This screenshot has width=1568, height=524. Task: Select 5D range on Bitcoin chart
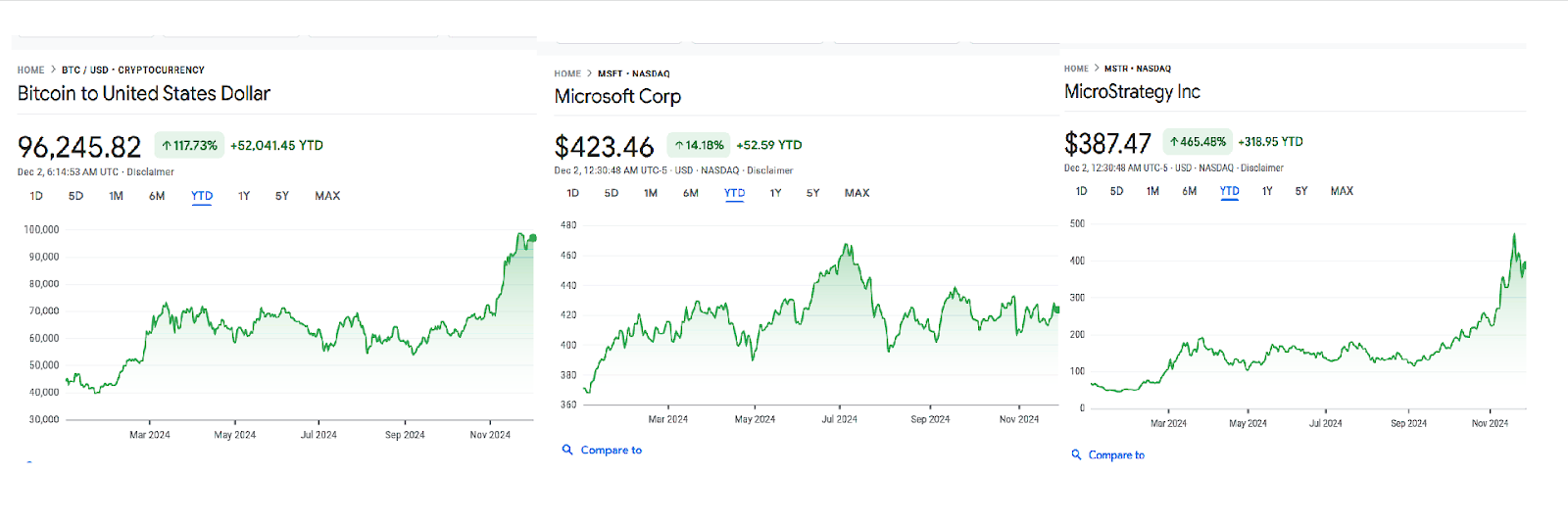tap(75, 196)
